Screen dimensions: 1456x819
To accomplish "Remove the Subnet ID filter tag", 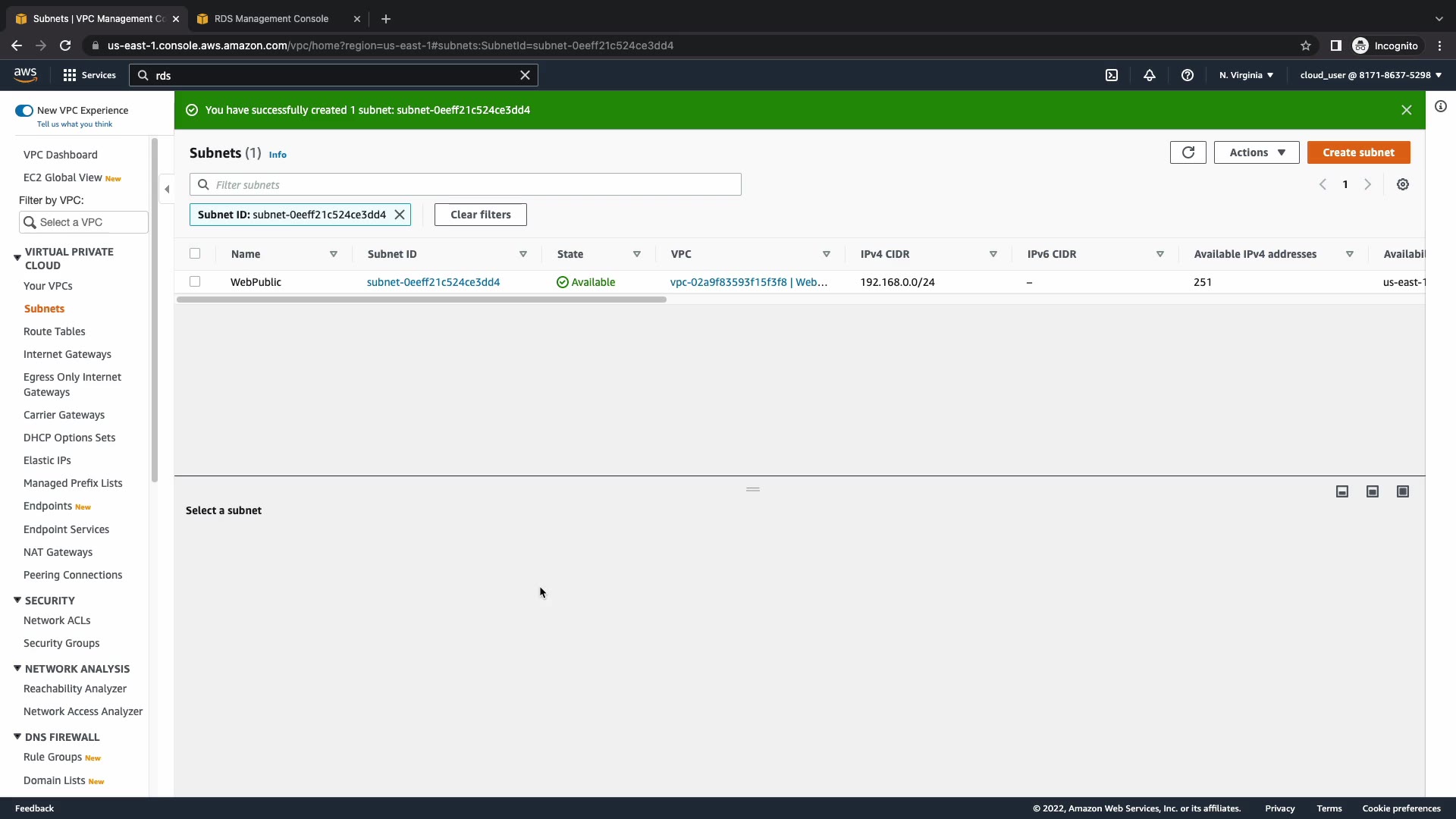I will coord(400,215).
